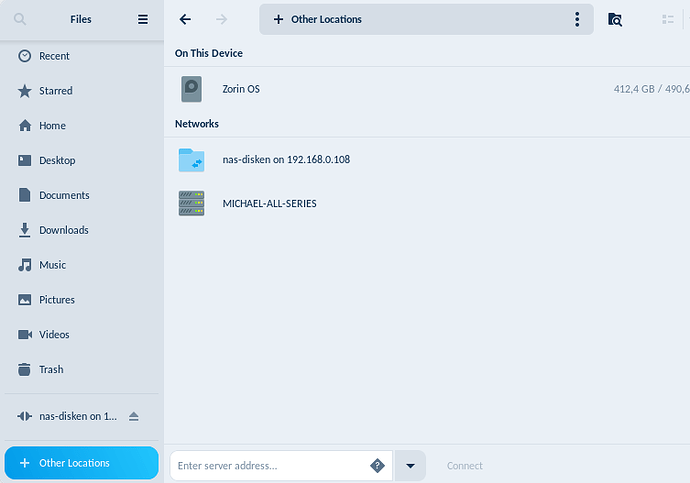Go back with the left arrow
The width and height of the screenshot is (690, 483).
185,19
